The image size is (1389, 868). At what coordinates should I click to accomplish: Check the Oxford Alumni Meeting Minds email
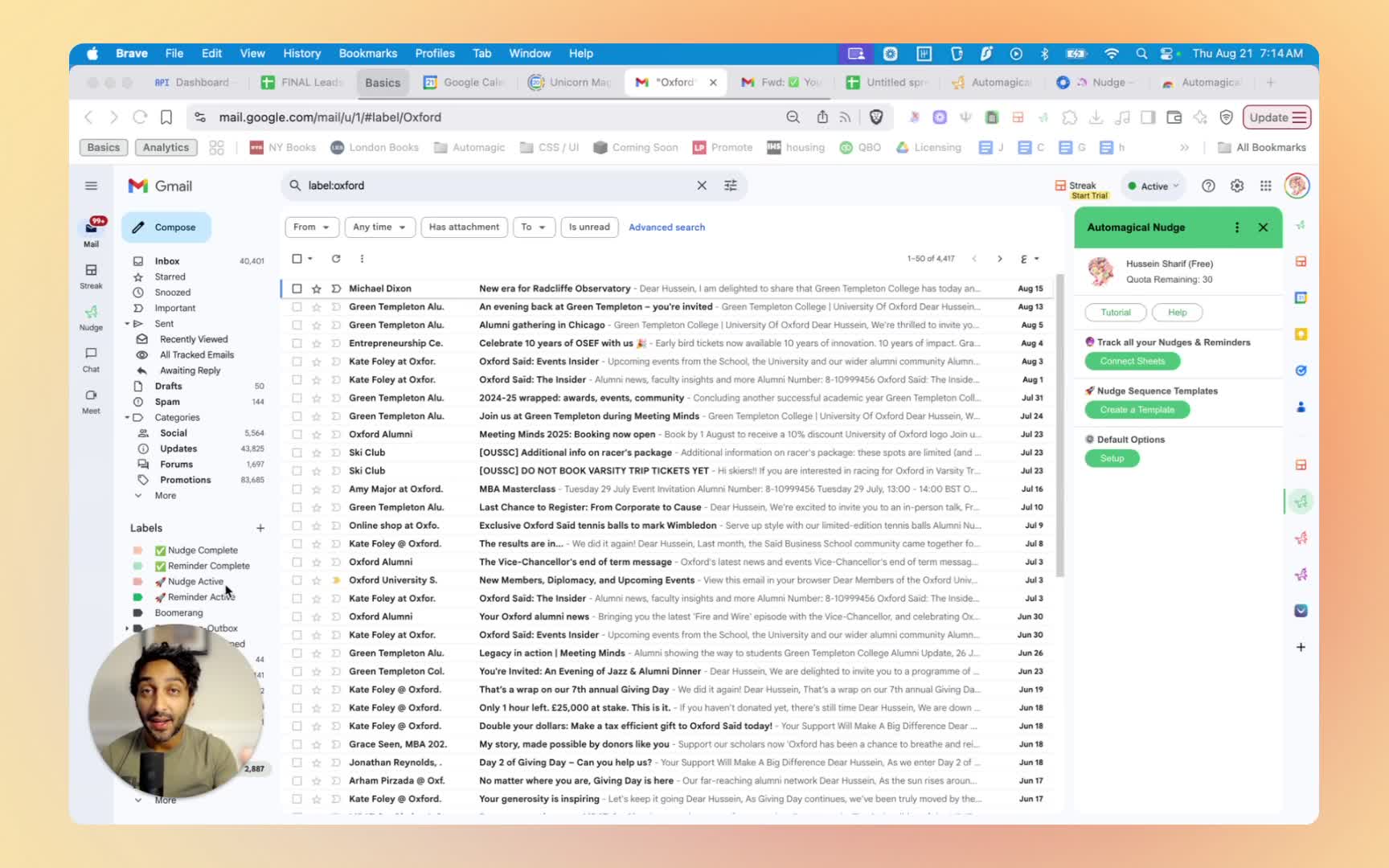(297, 435)
